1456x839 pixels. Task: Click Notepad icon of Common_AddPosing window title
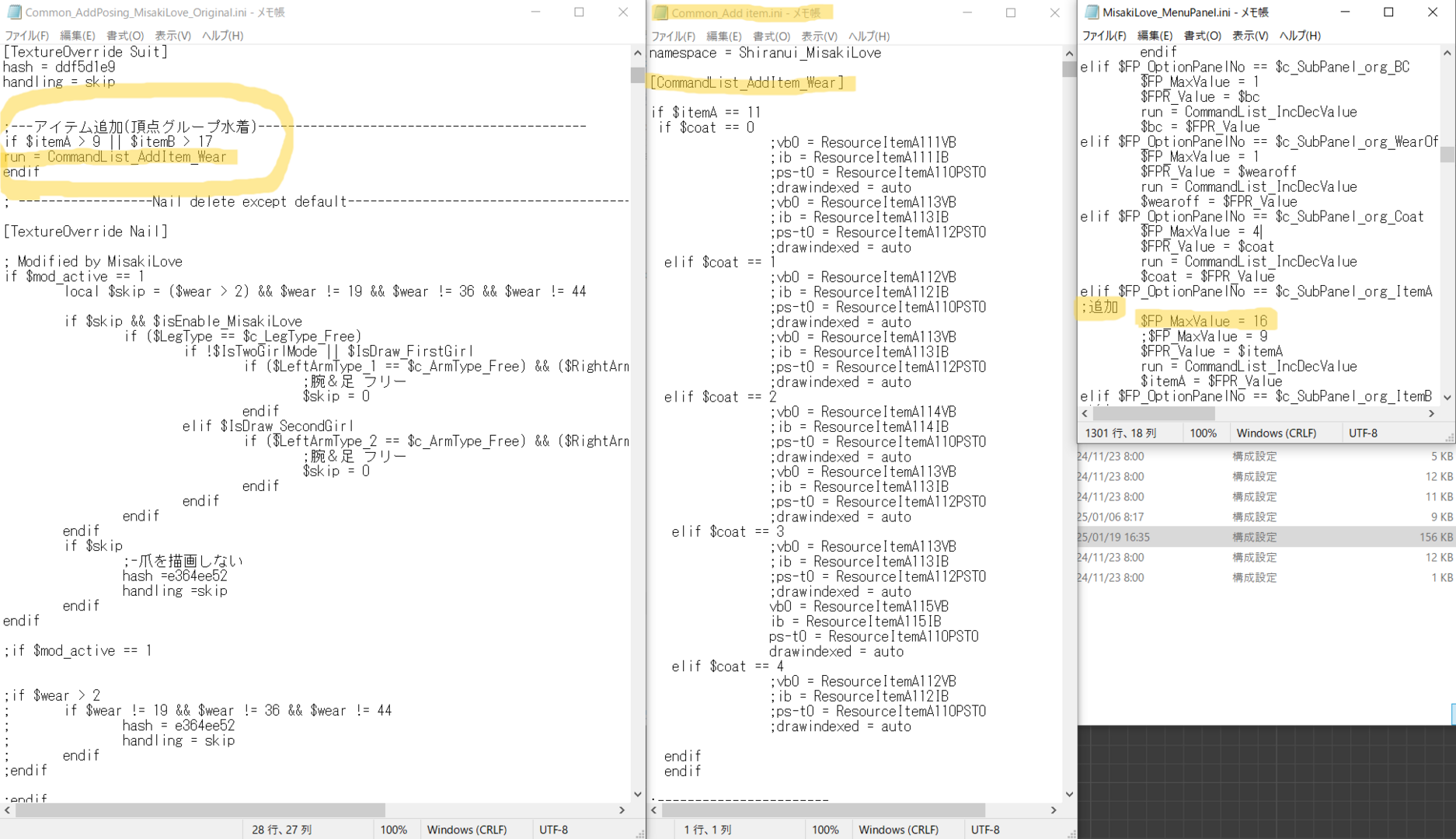point(14,12)
